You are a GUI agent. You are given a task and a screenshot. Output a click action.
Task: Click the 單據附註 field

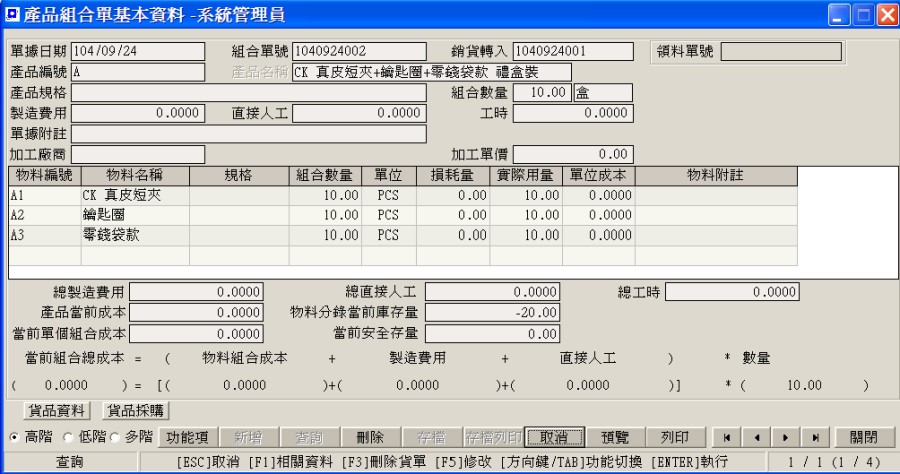click(249, 134)
